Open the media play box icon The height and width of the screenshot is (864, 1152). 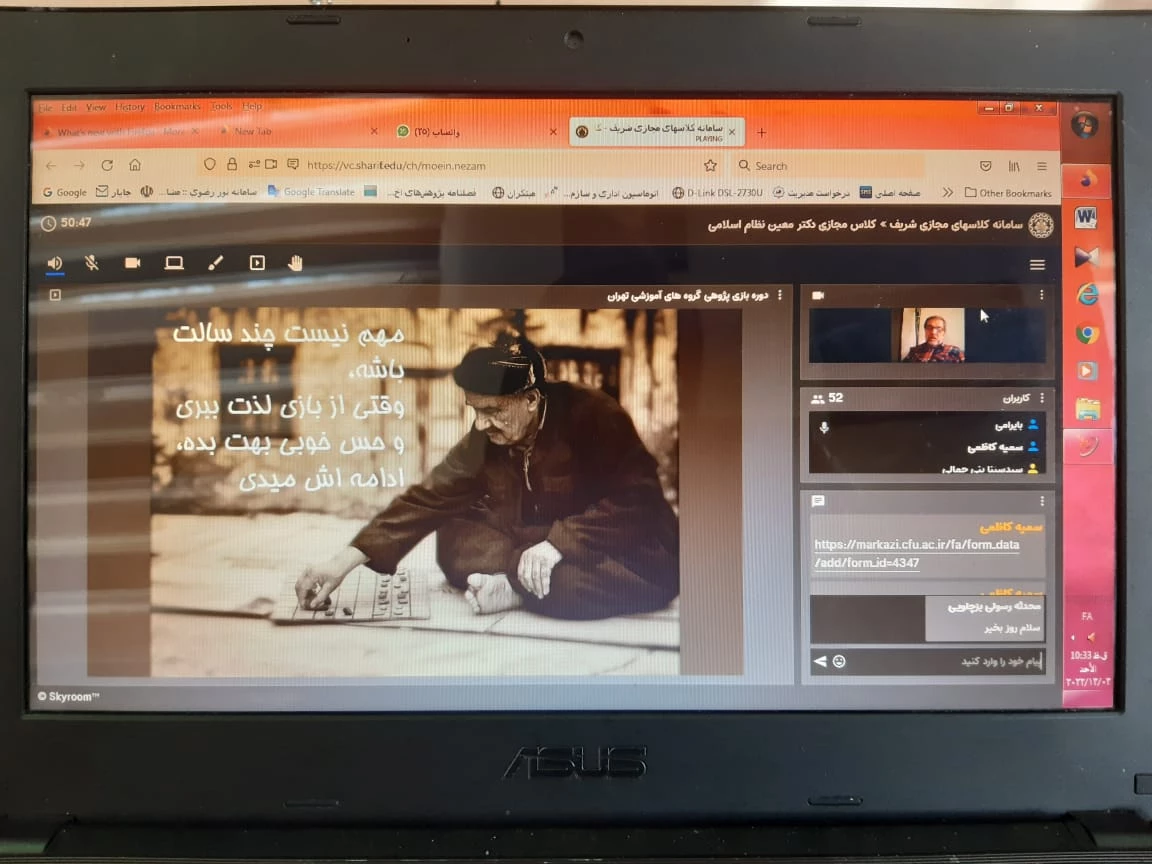[x=257, y=263]
